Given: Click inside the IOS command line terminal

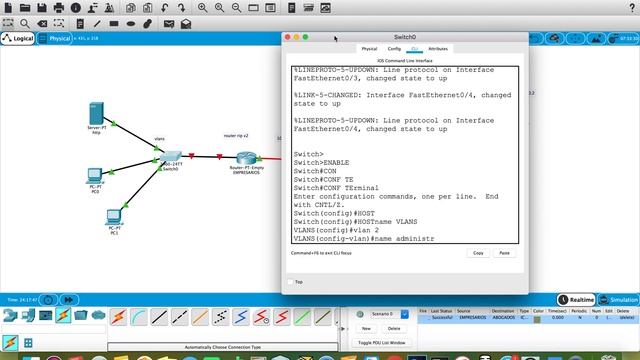Looking at the screenshot, I should pyautogui.click(x=405, y=155).
